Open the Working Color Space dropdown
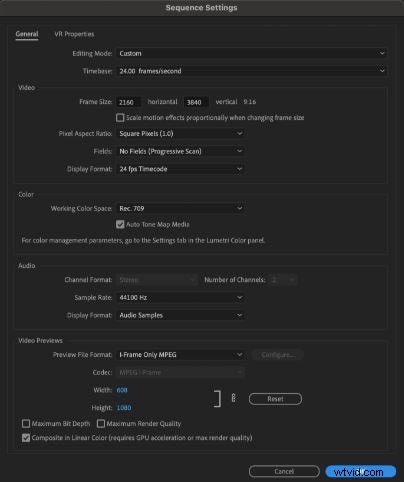 point(180,209)
